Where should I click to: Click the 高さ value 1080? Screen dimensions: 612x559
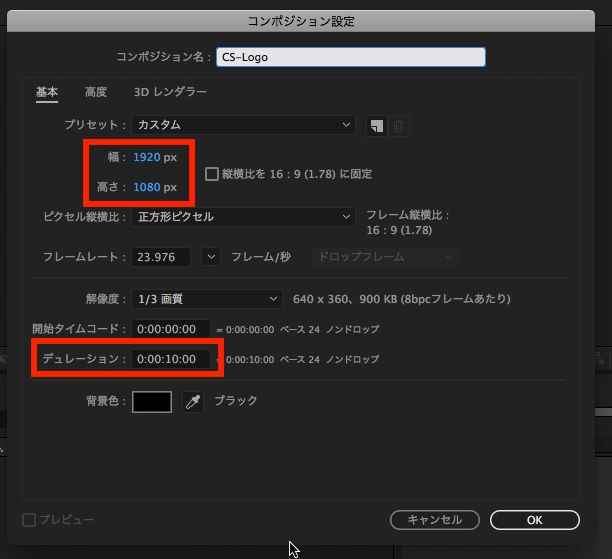click(x=147, y=187)
